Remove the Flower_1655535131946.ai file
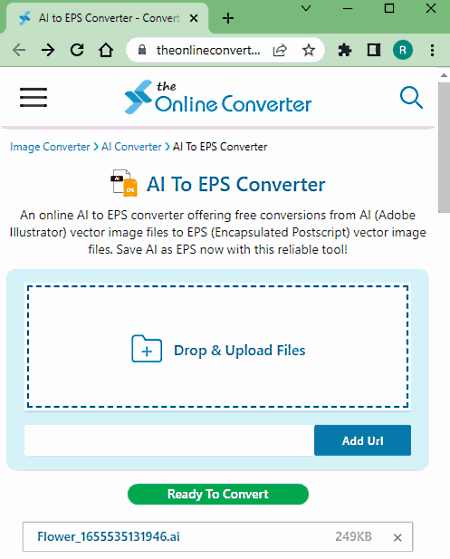 (x=397, y=537)
